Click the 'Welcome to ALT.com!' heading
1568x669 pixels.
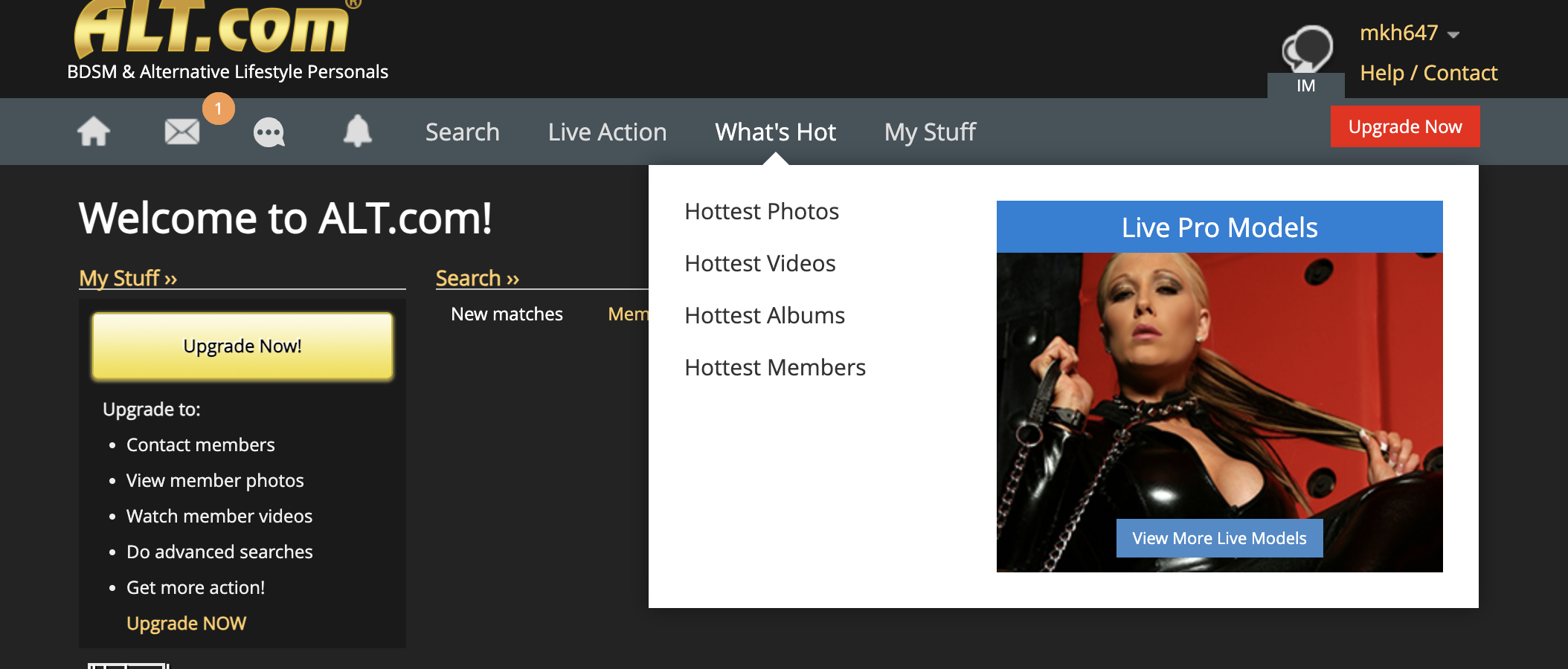click(286, 219)
